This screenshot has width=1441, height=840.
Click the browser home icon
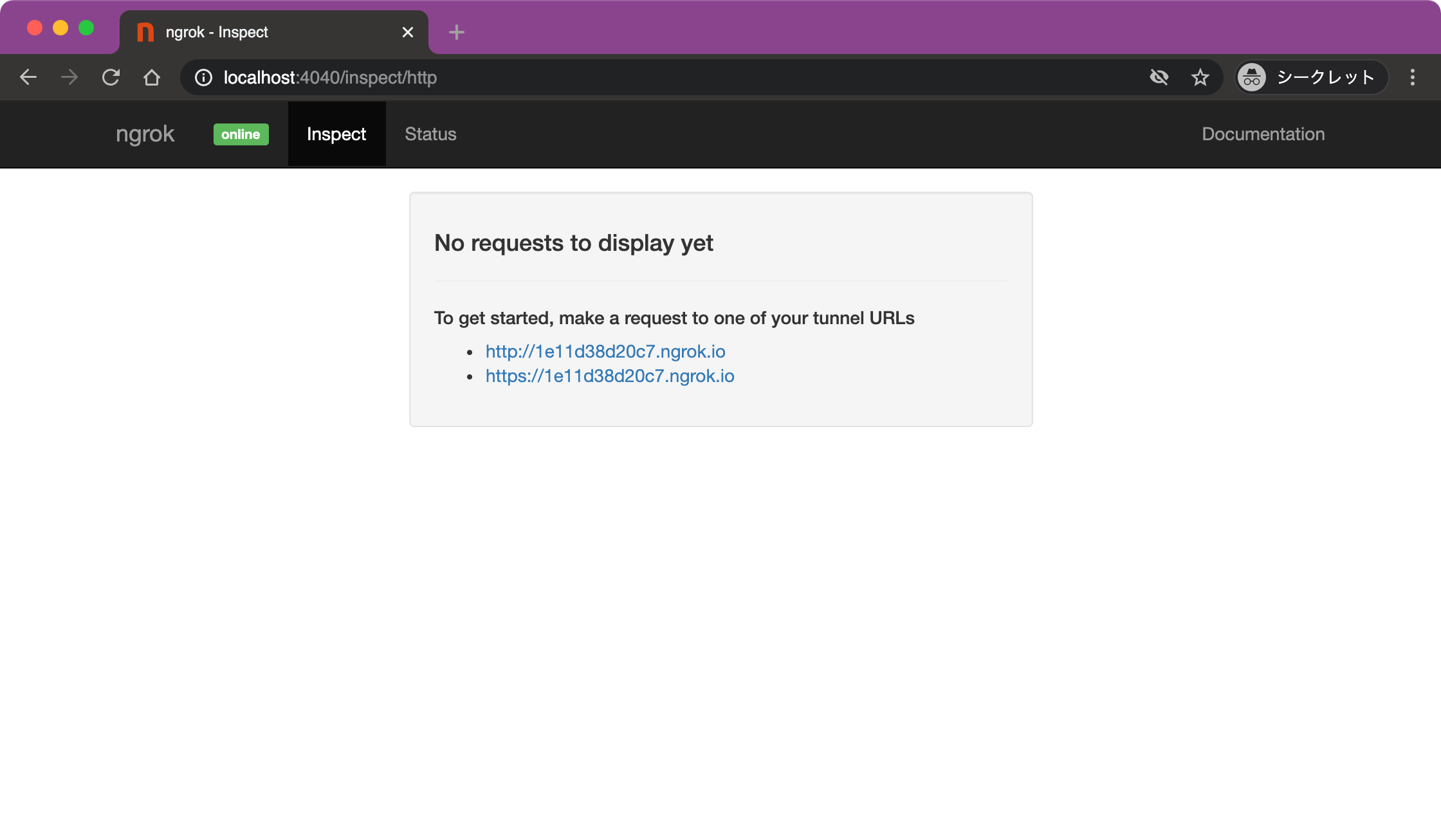coord(152,77)
